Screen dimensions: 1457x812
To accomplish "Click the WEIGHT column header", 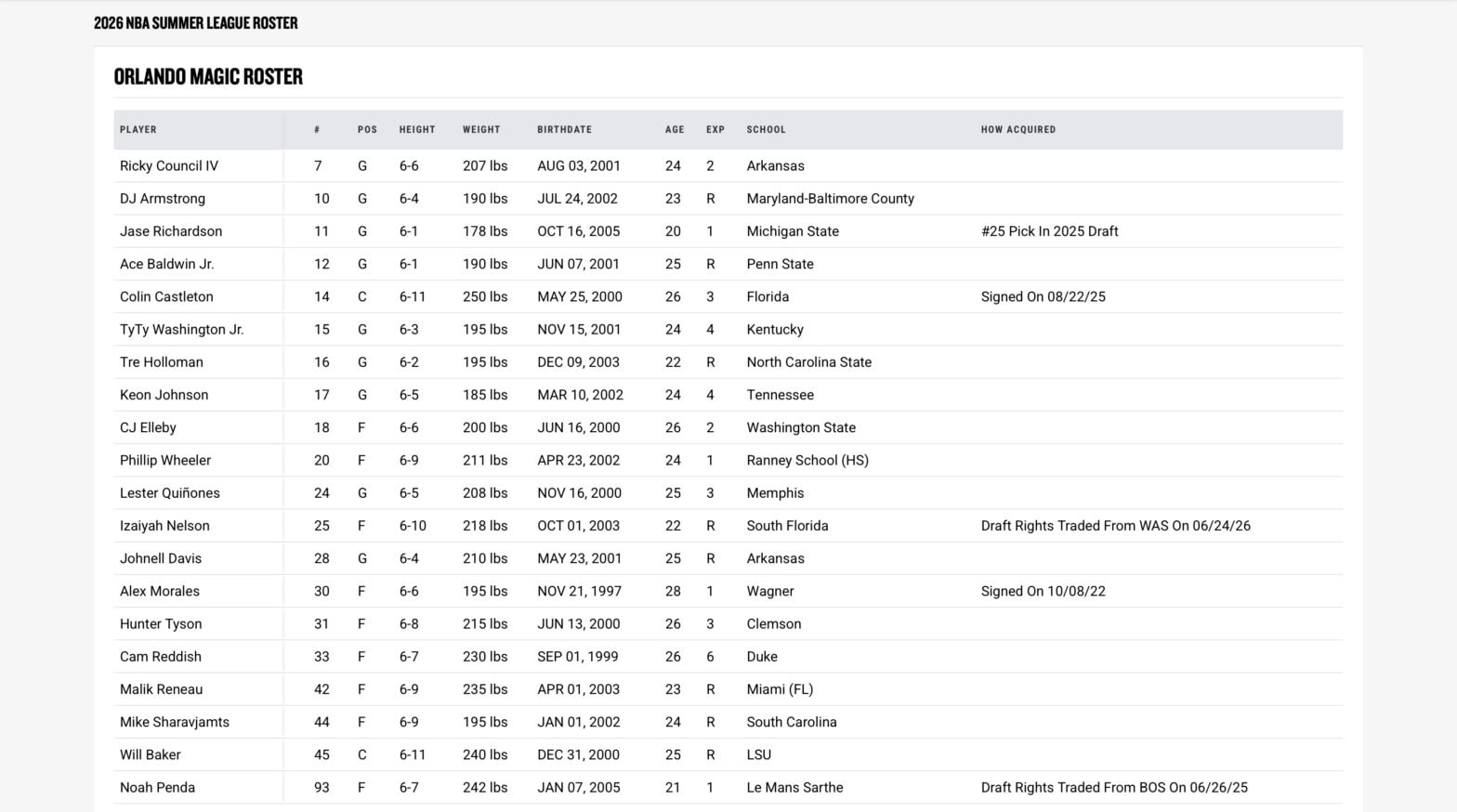I will (x=481, y=130).
